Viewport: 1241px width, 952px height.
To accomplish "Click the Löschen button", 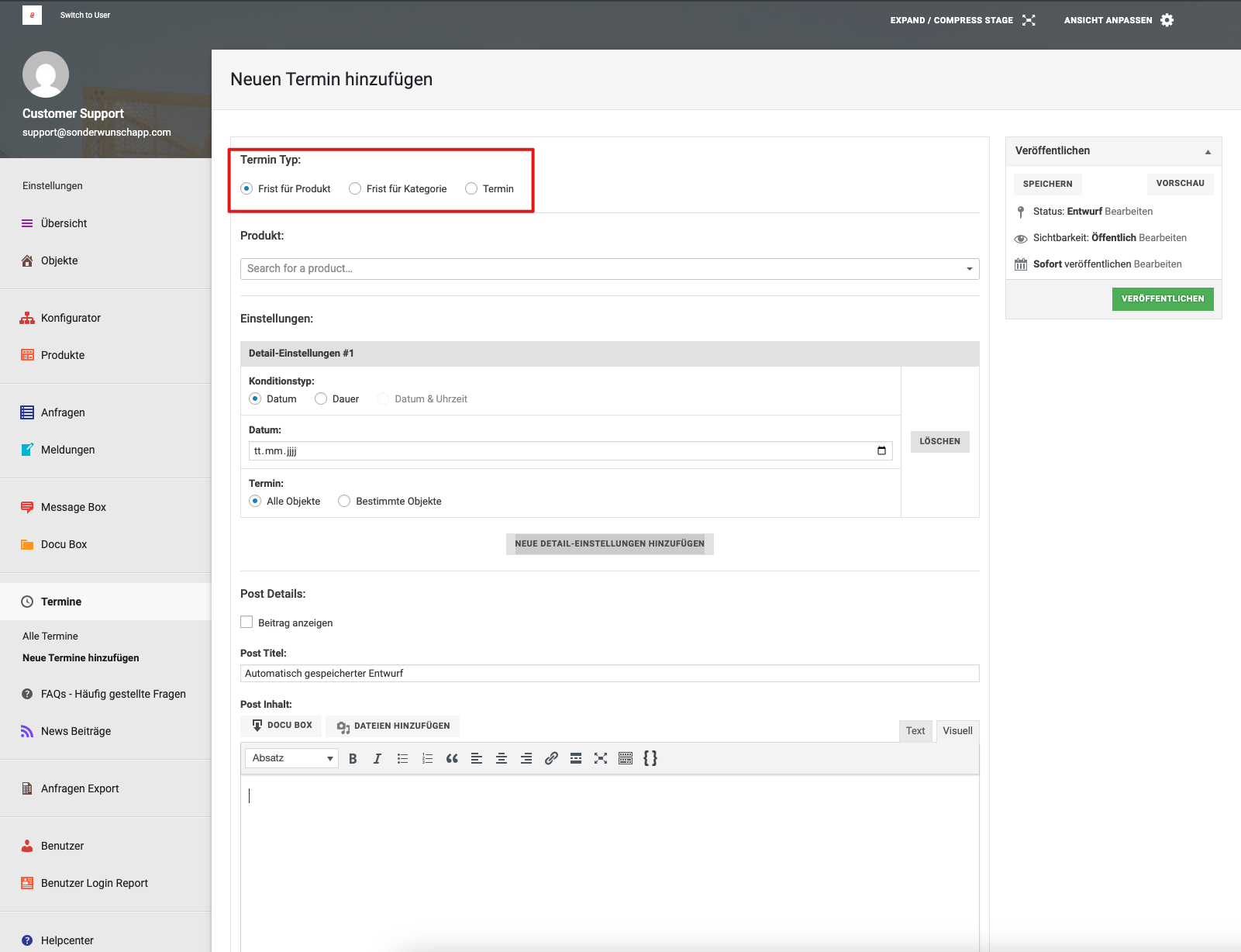I will [x=940, y=441].
